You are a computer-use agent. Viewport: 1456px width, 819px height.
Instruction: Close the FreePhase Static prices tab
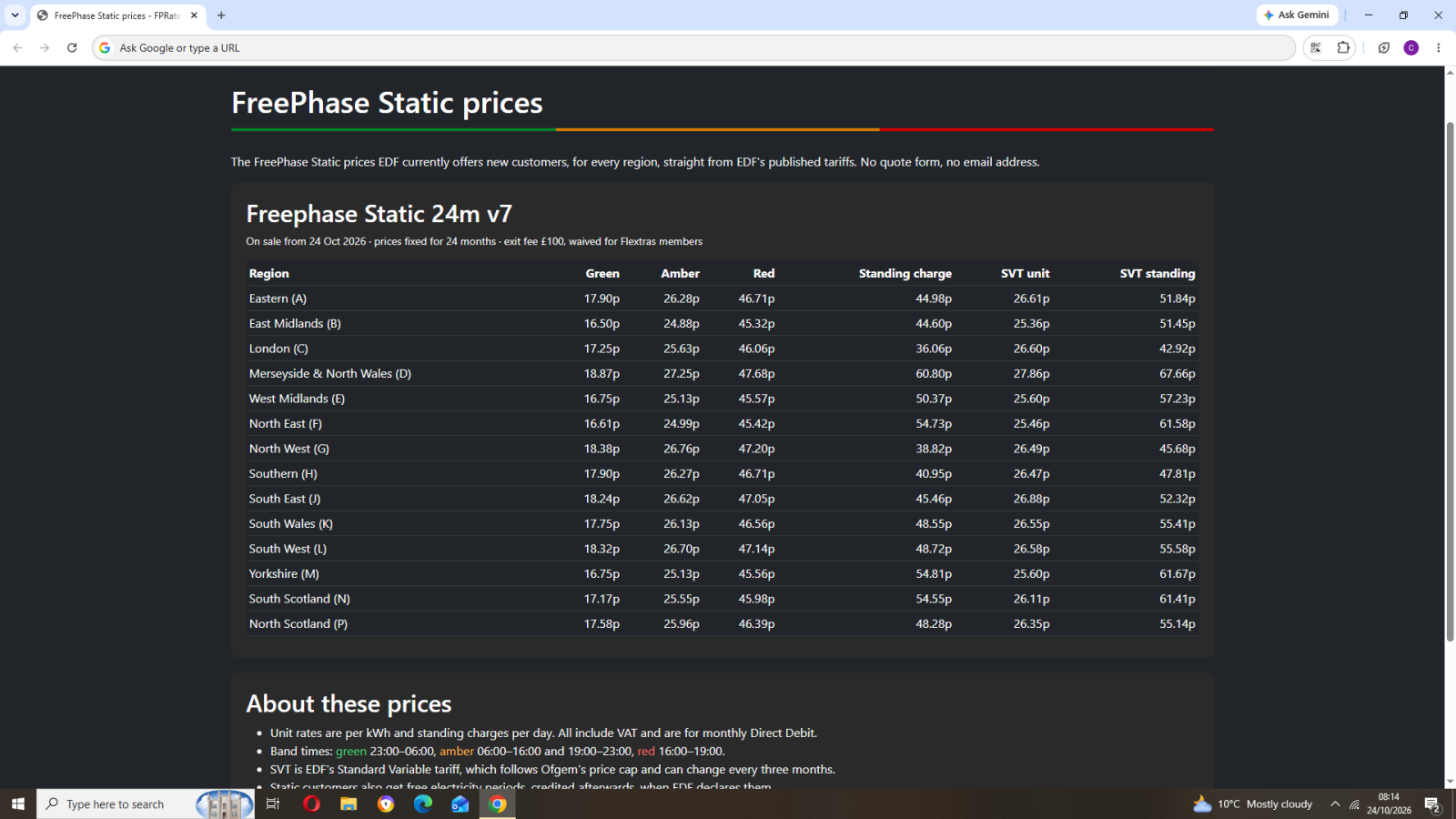tap(194, 15)
